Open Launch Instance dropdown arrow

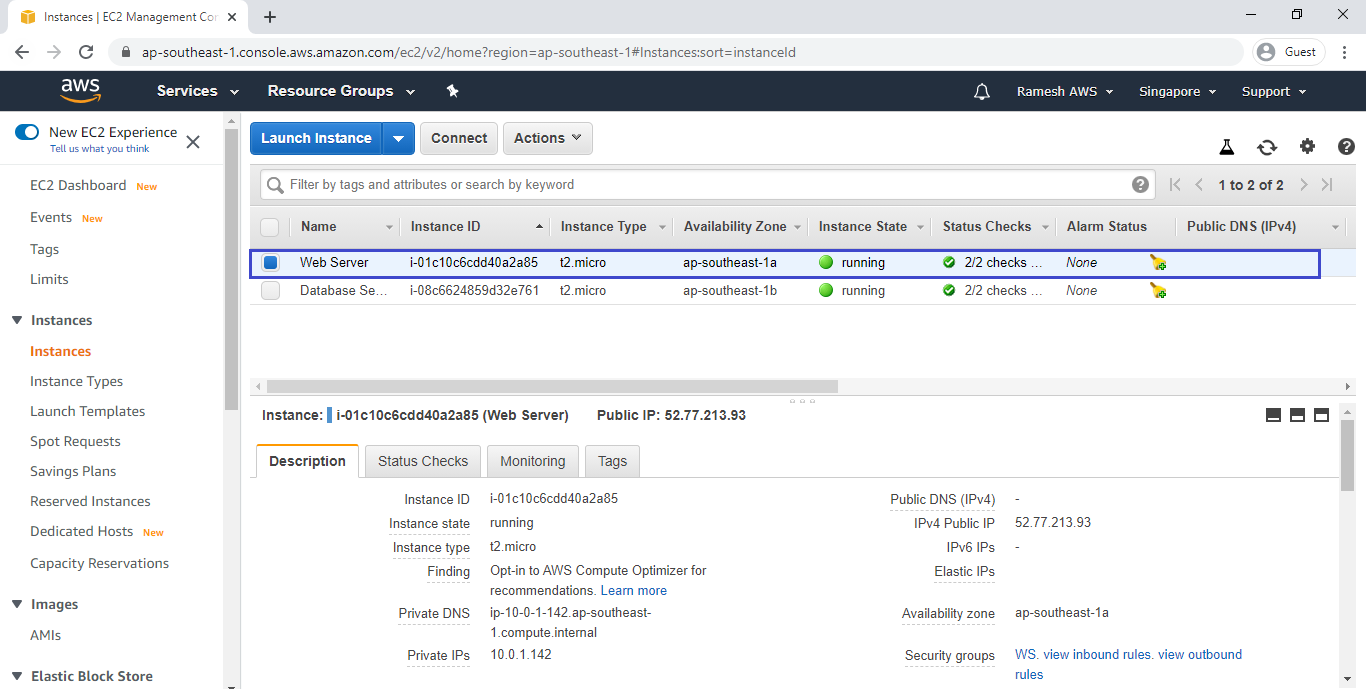(x=399, y=138)
